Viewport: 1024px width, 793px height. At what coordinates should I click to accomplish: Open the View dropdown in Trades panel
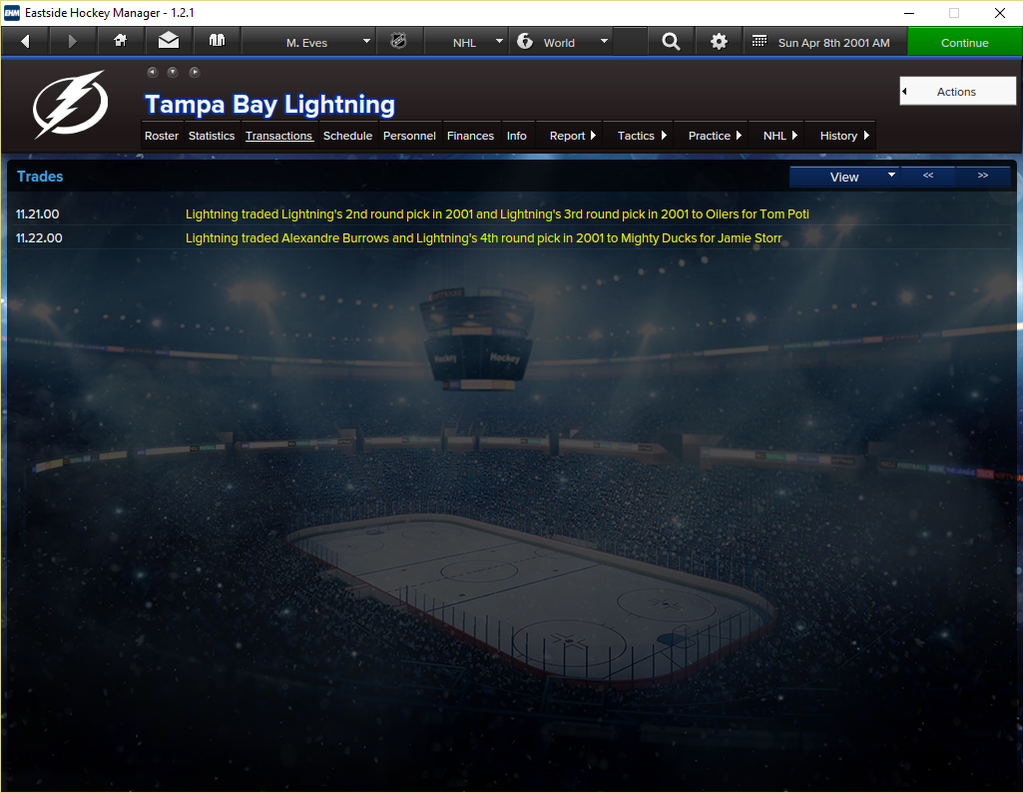(x=844, y=177)
